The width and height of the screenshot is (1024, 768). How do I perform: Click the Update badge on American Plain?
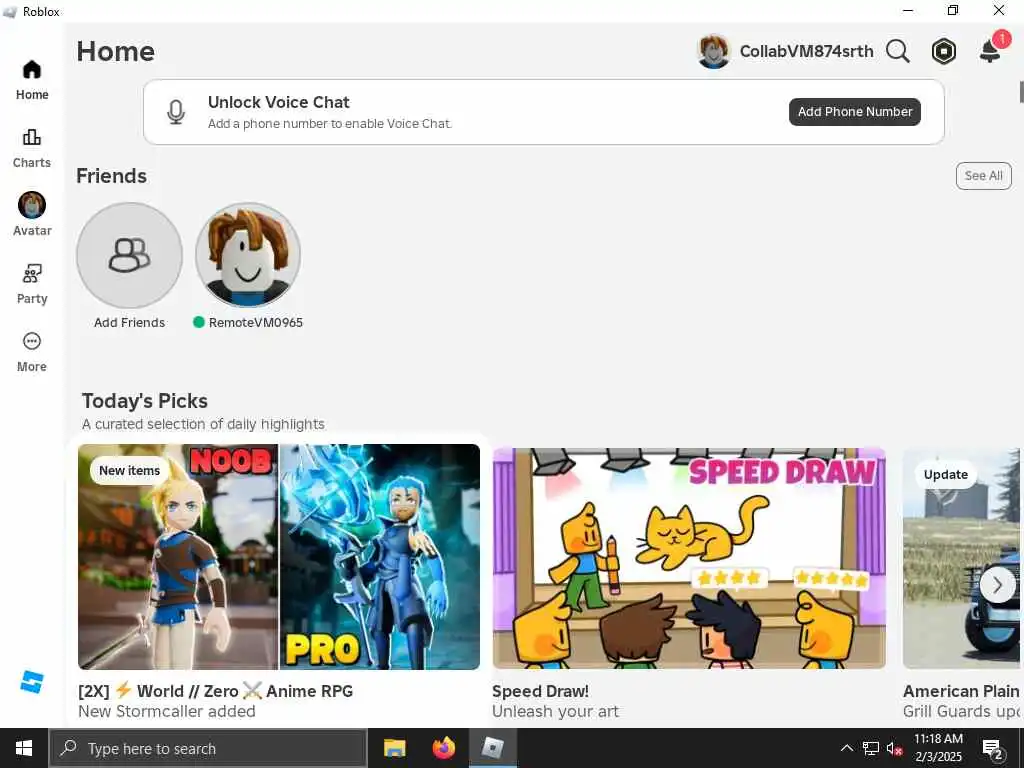(x=946, y=475)
